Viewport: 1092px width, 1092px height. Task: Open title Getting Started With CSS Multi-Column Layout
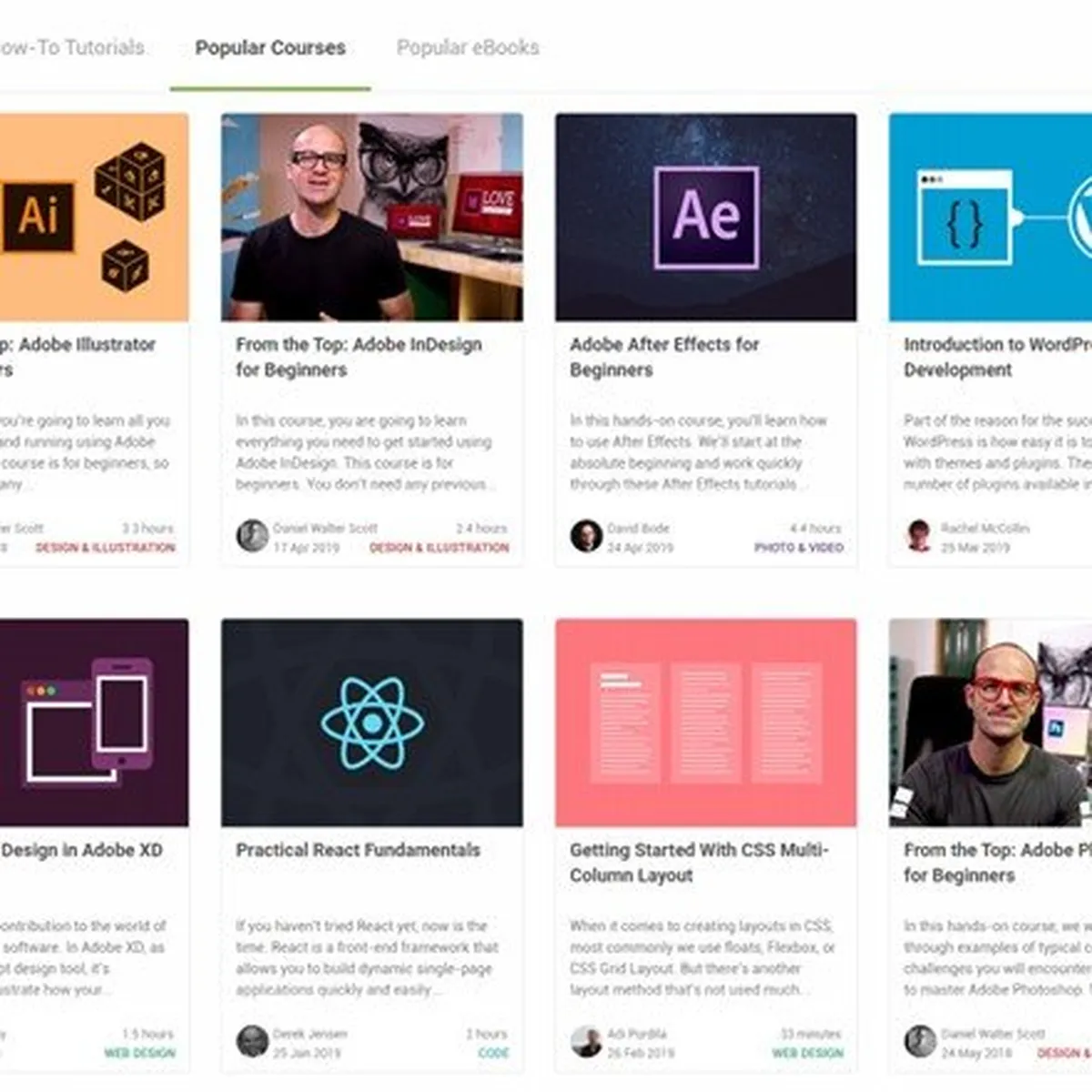pos(699,863)
